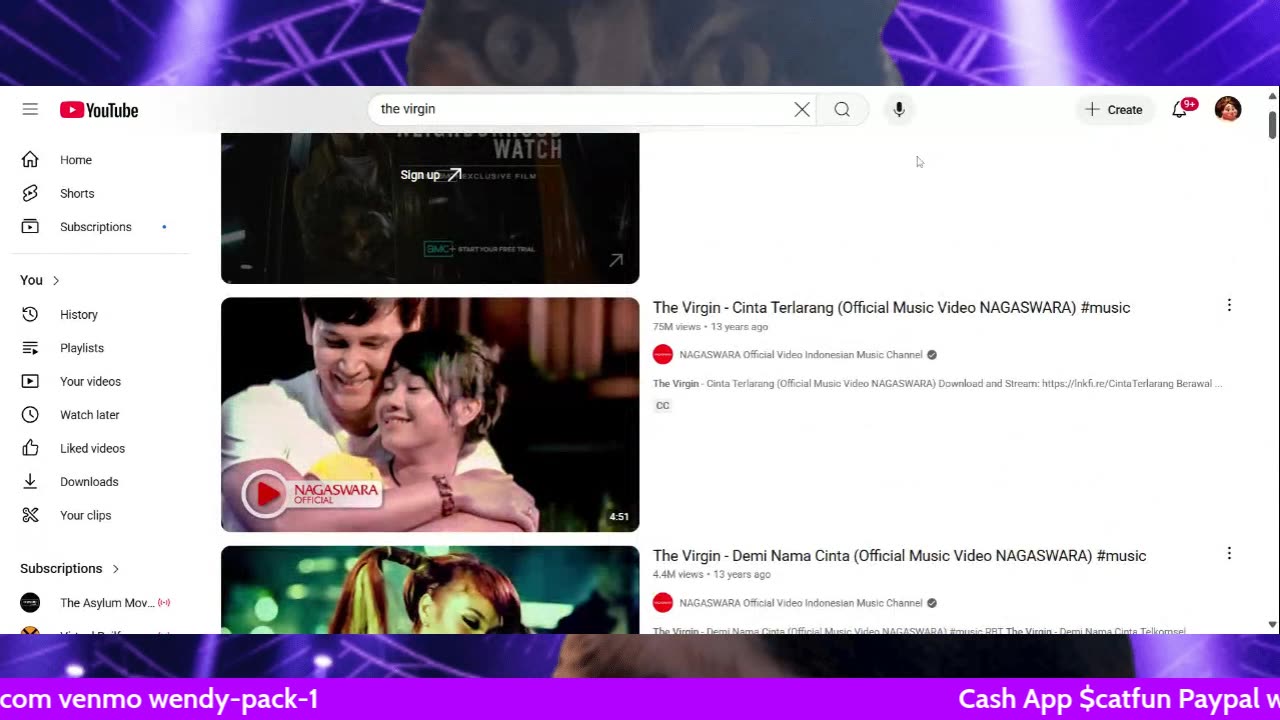Viewport: 1280px width, 720px height.
Task: Start voice search with microphone
Action: (x=899, y=110)
